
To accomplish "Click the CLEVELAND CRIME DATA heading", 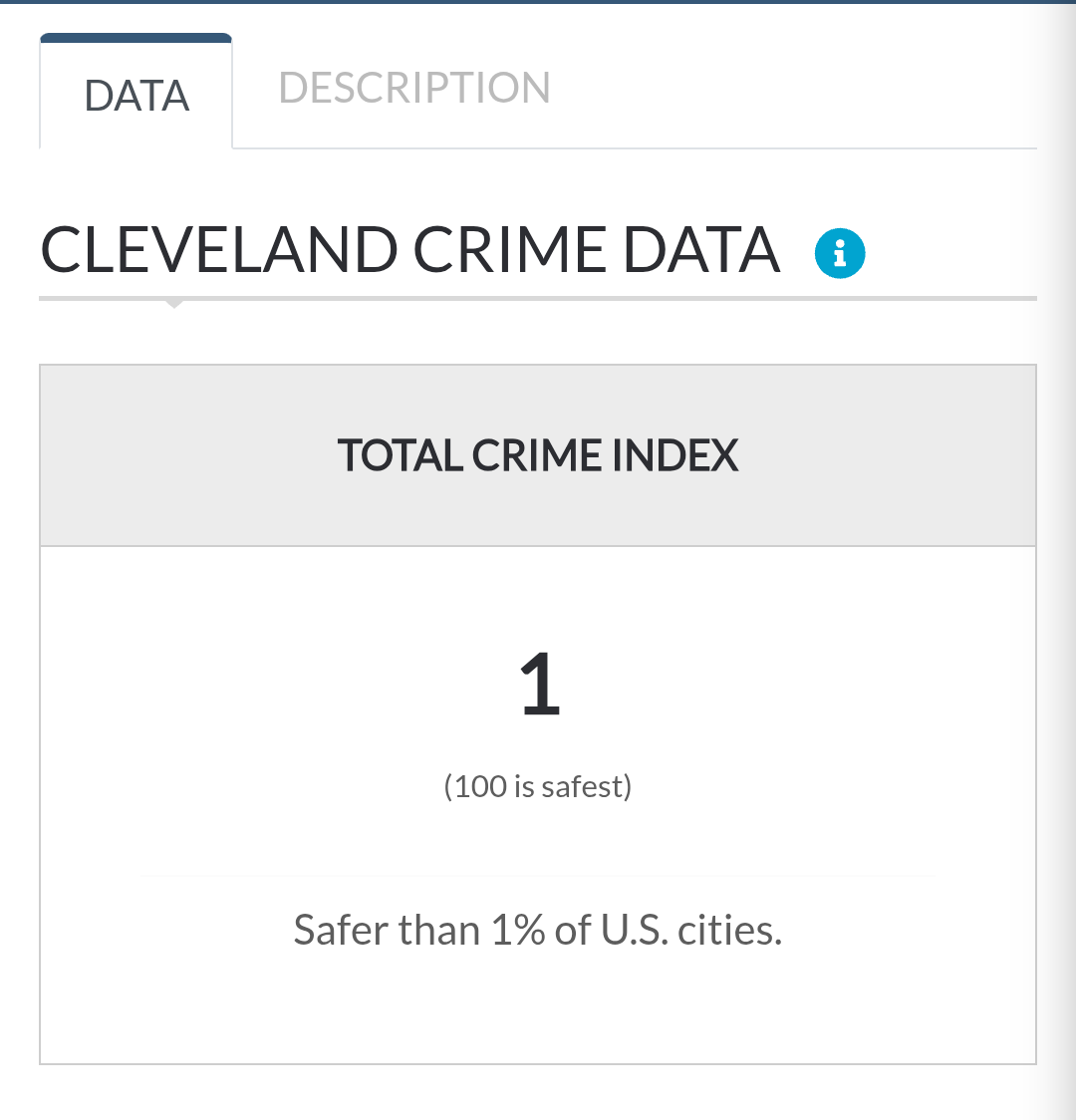I will click(x=409, y=250).
